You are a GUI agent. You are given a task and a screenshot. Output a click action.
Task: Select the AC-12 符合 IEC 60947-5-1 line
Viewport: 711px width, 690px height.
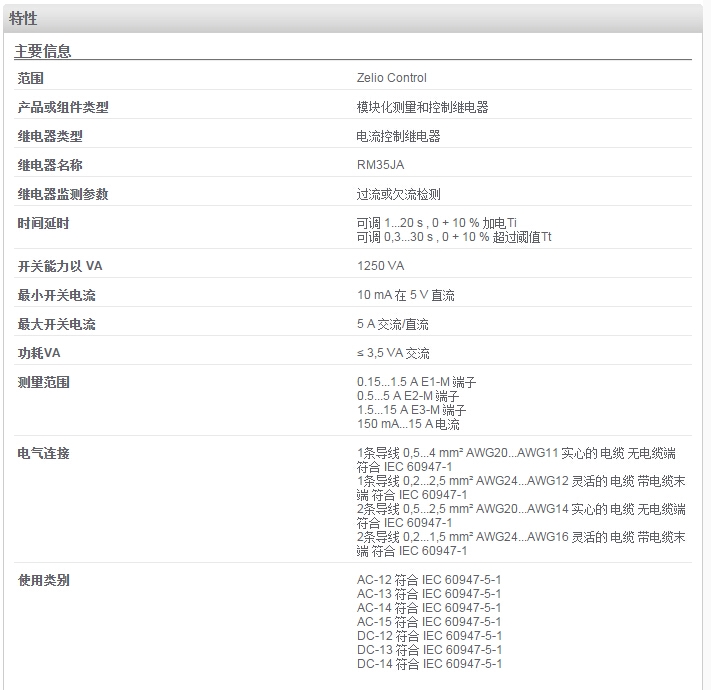(x=429, y=579)
